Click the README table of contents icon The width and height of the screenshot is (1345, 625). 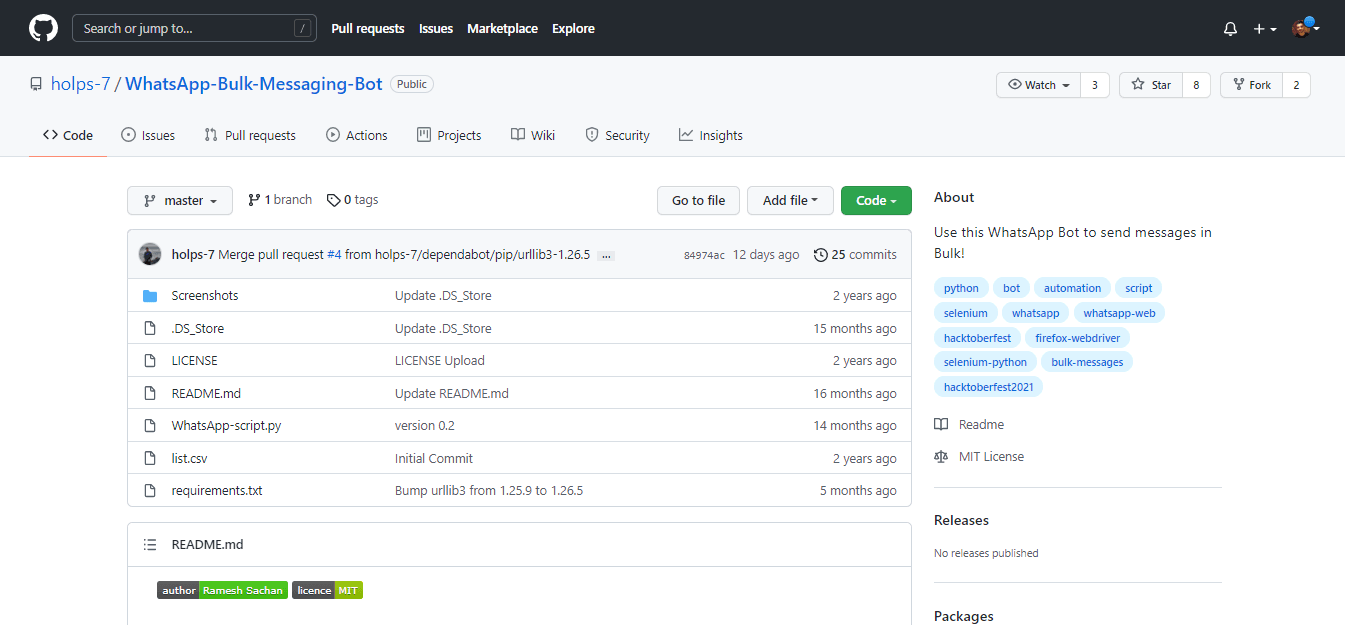coord(150,545)
